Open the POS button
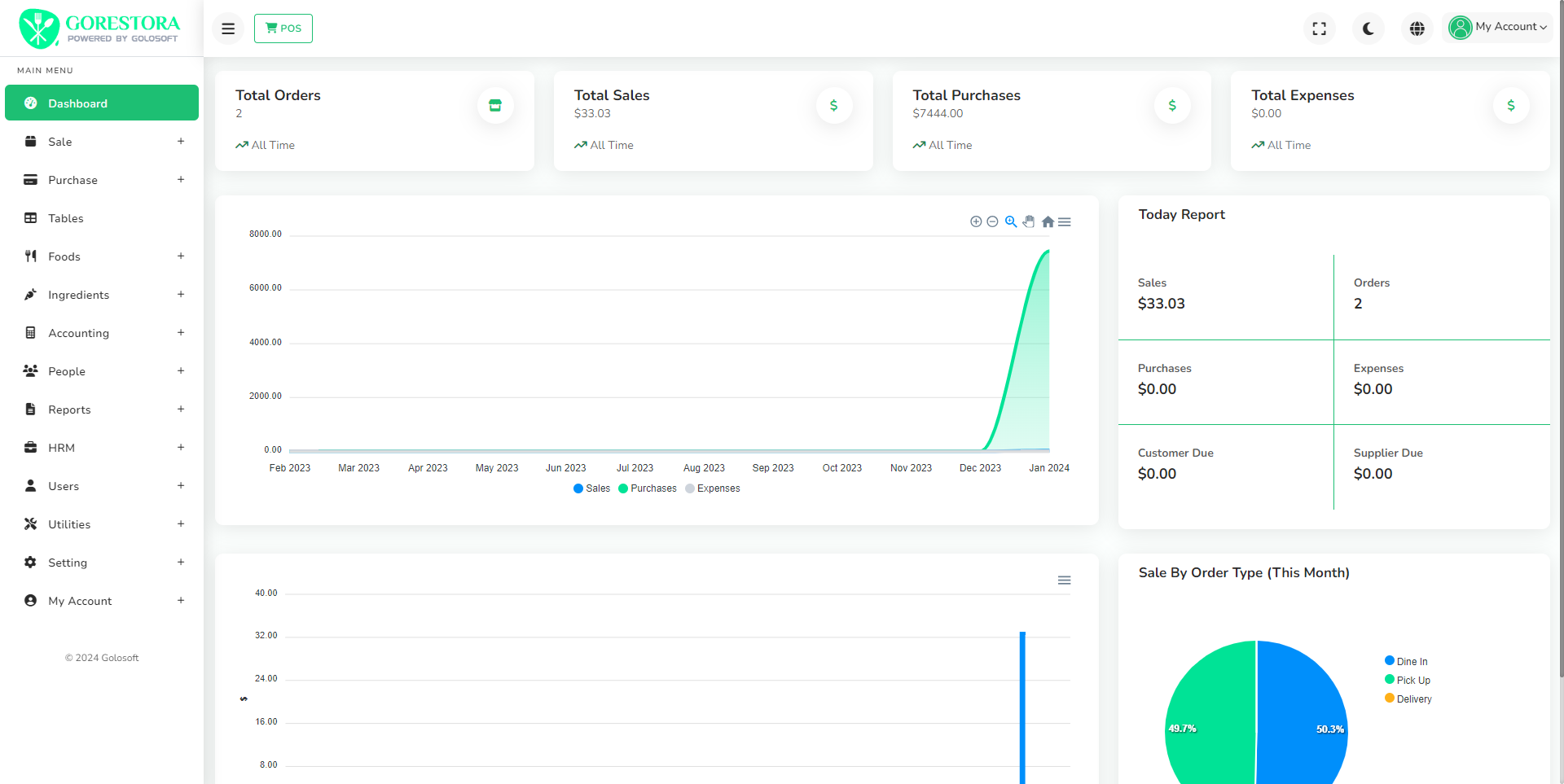This screenshot has width=1564, height=784. click(283, 28)
